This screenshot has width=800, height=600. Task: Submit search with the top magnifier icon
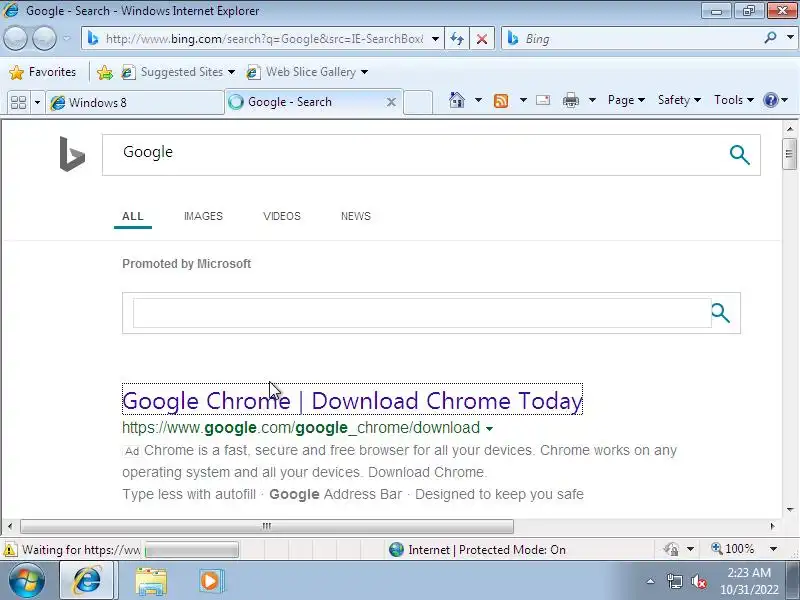click(739, 155)
